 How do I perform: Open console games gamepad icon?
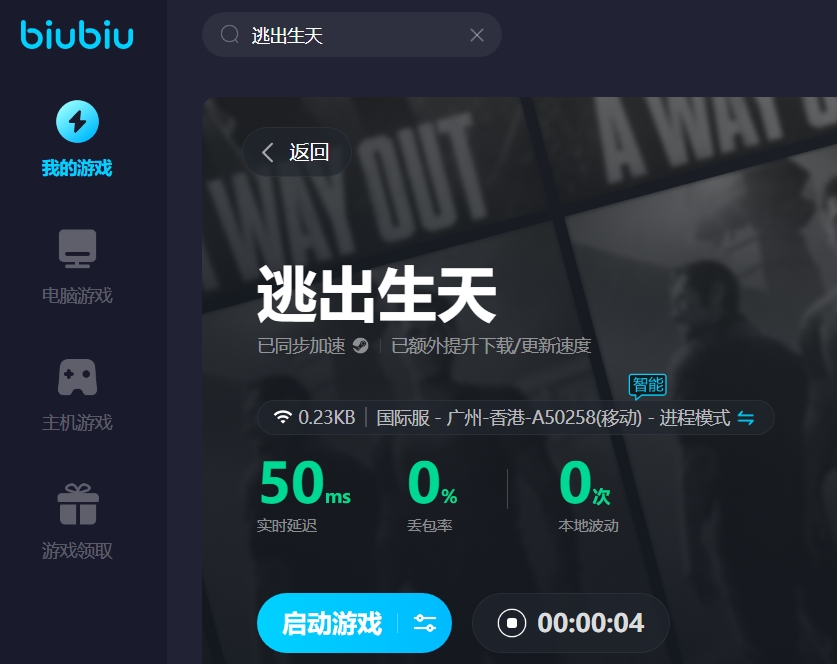pos(77,377)
